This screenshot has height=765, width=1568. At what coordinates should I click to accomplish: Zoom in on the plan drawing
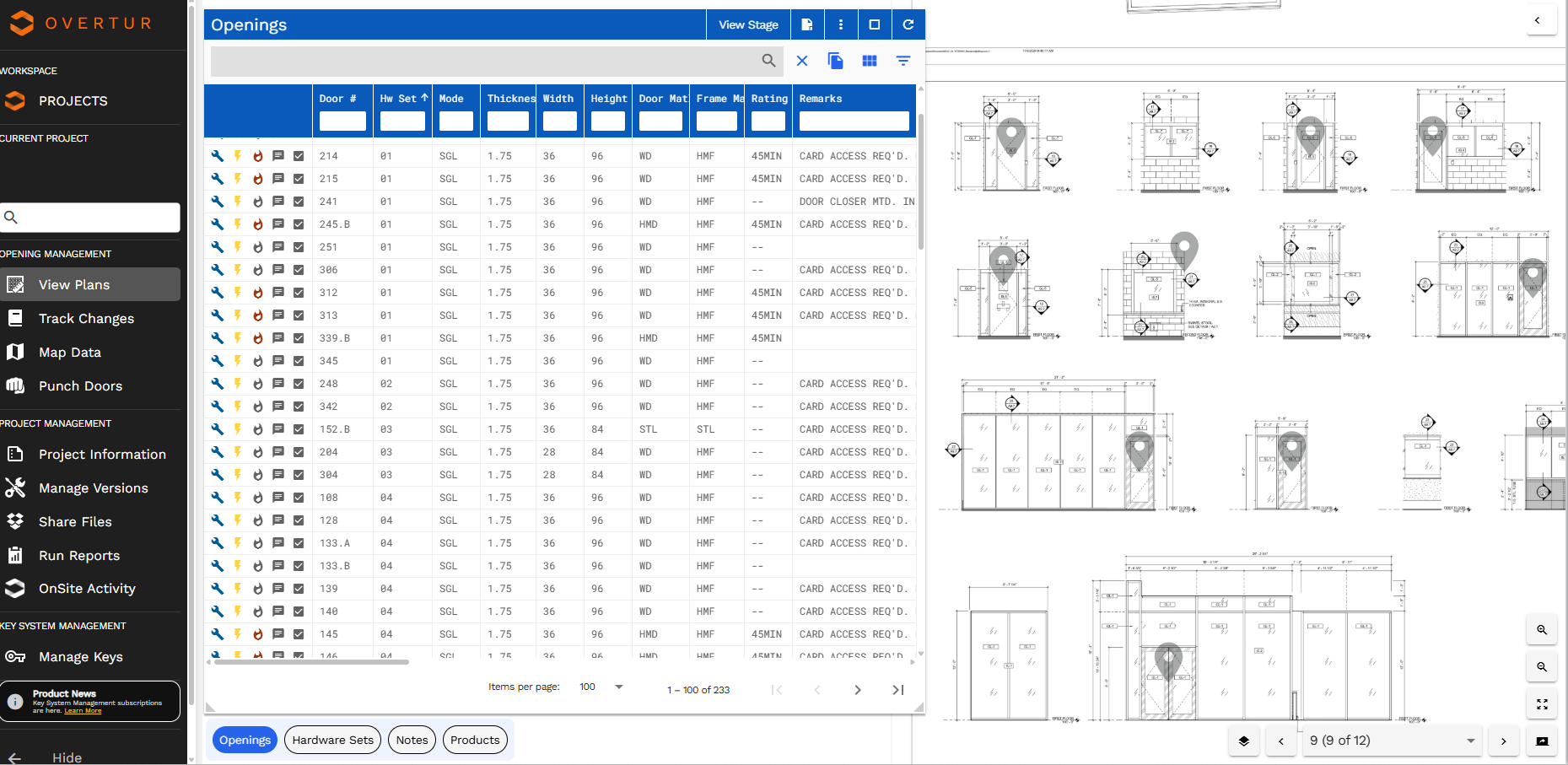(1541, 630)
